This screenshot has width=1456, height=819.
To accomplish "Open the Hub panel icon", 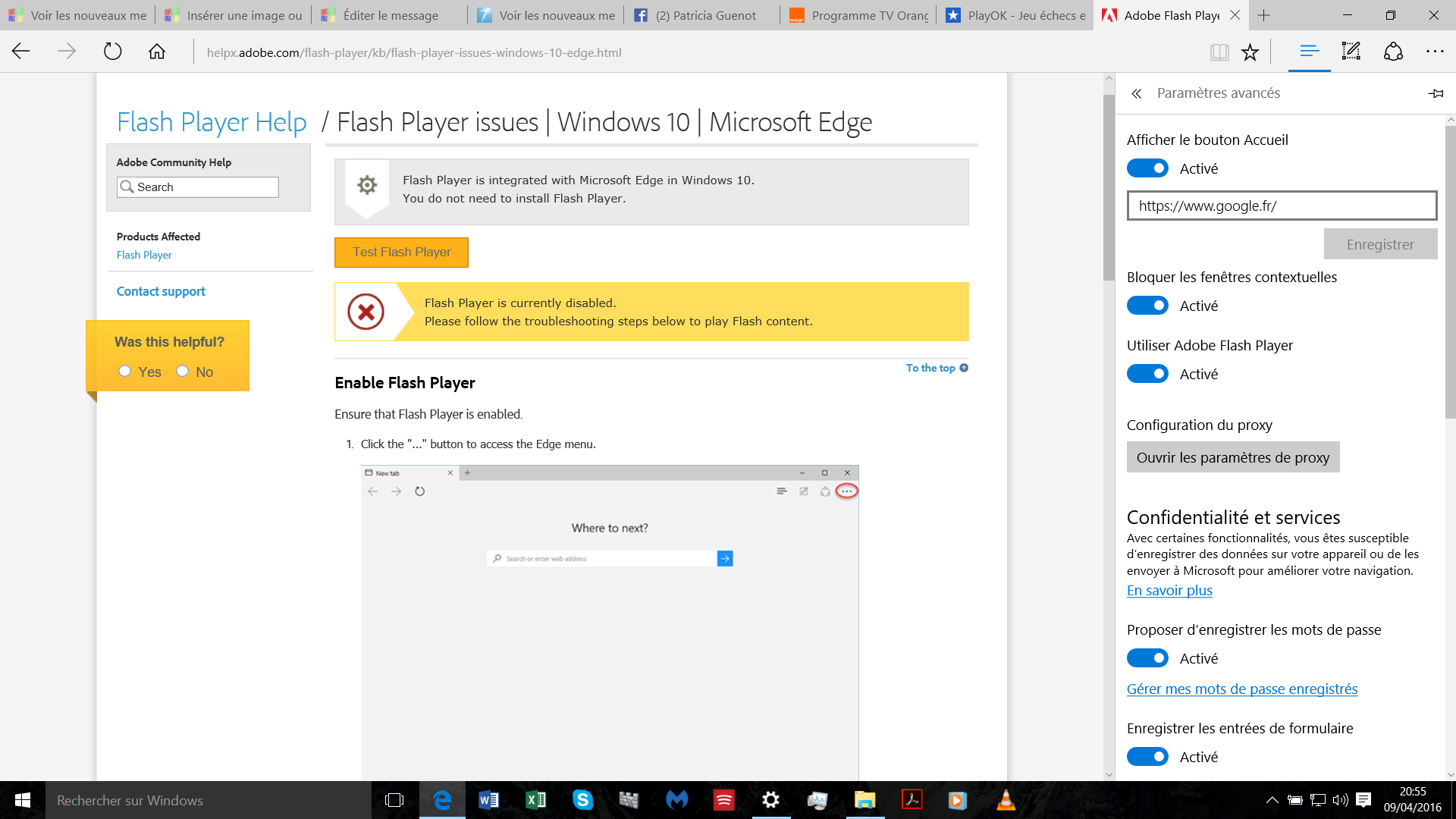I will [1310, 52].
